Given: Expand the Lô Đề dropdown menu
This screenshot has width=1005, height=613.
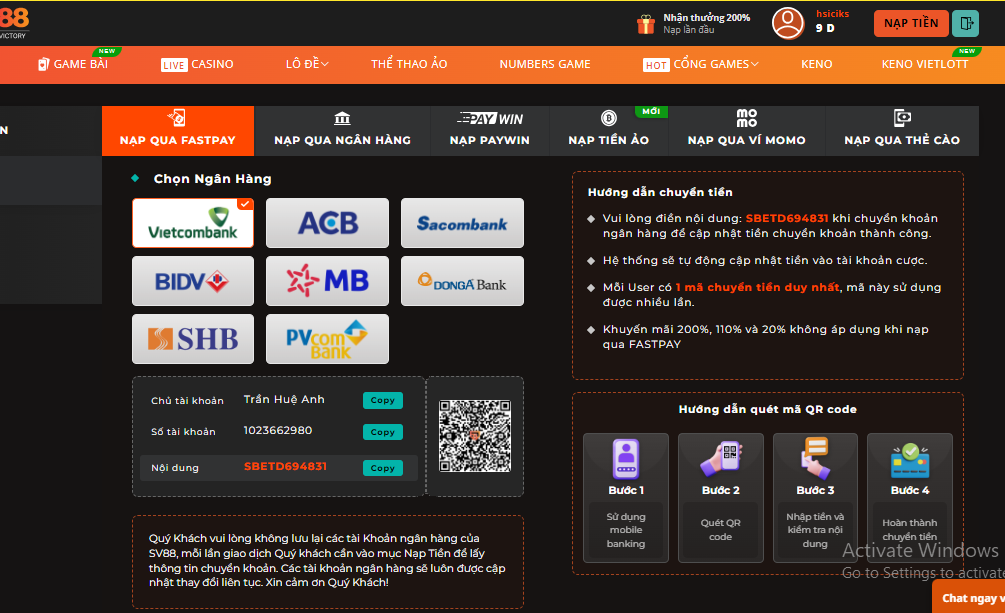Looking at the screenshot, I should coord(307,64).
